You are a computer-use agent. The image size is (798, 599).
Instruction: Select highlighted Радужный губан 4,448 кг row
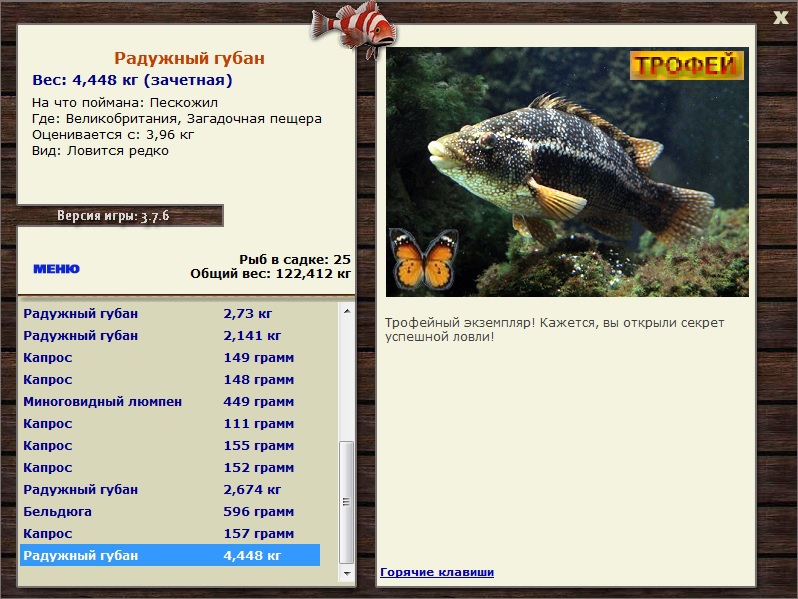click(x=170, y=555)
